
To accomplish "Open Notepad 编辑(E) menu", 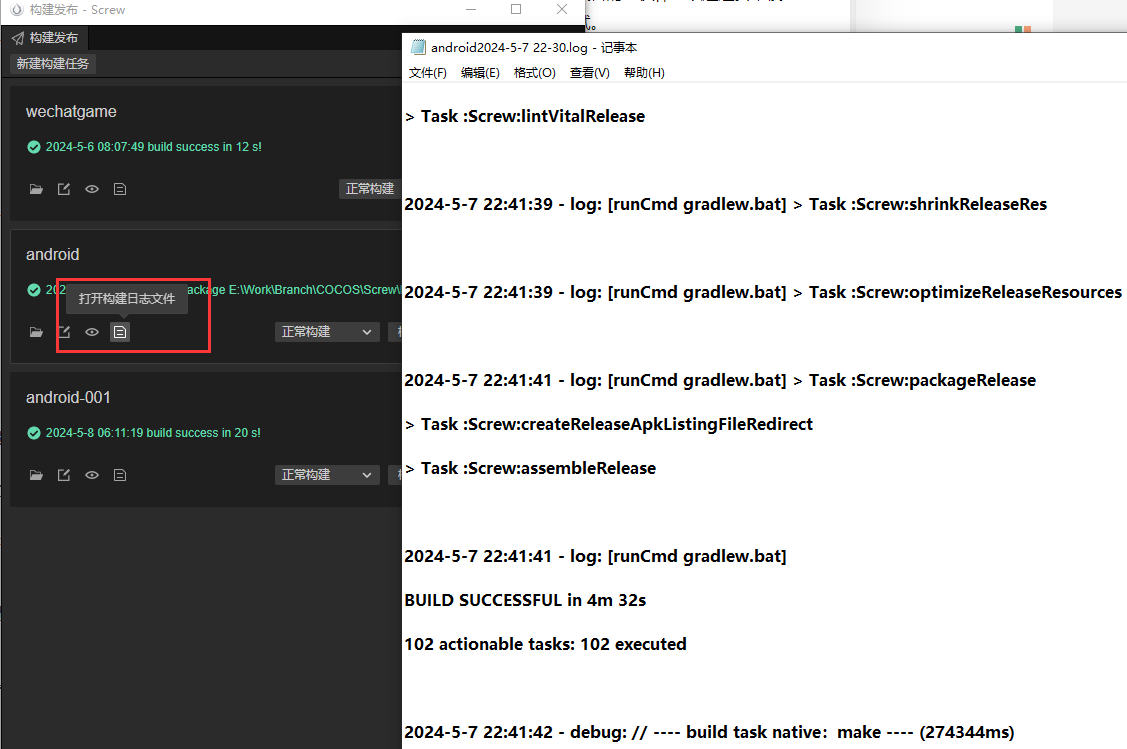I will 480,73.
